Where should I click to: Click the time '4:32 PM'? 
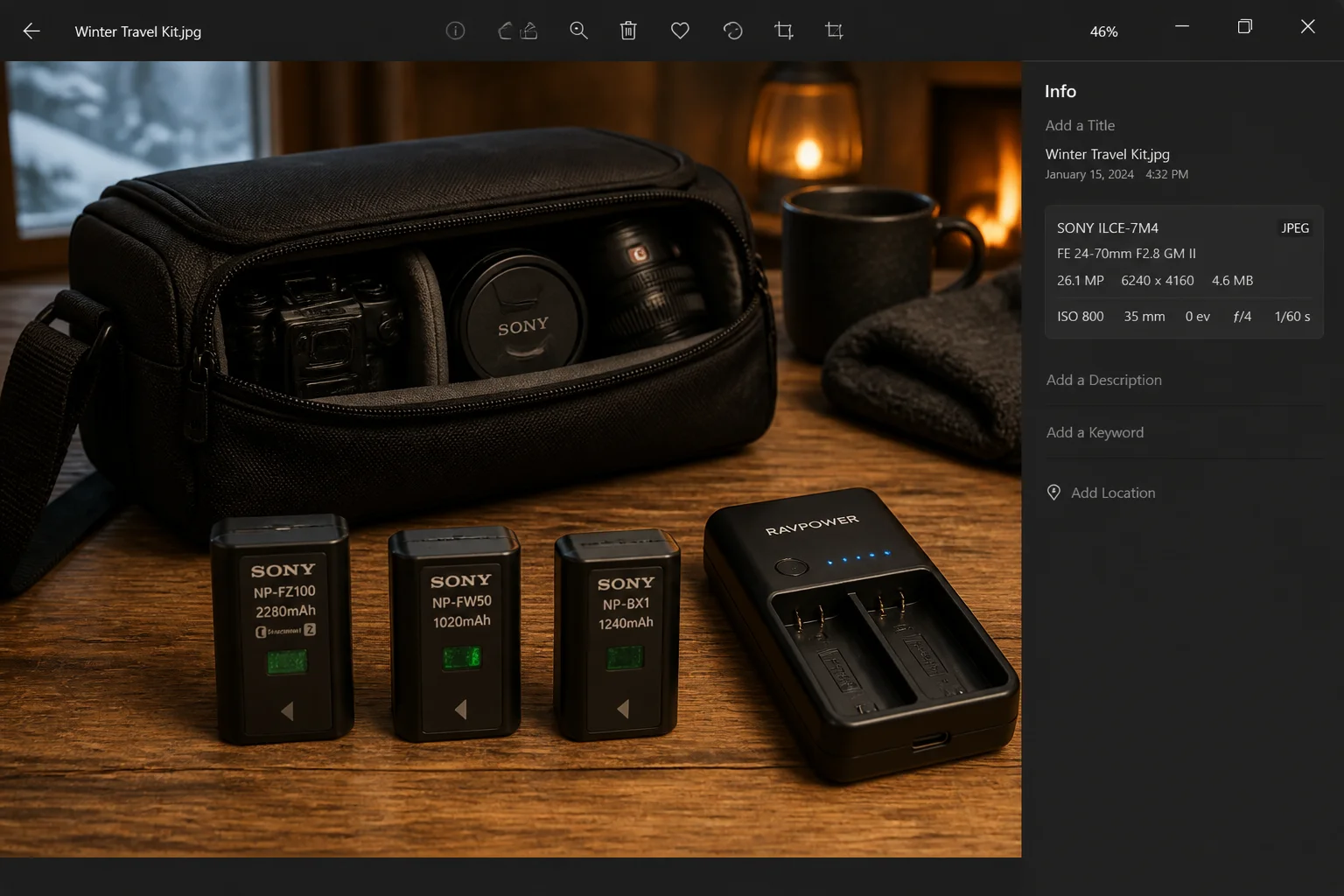click(x=1166, y=174)
